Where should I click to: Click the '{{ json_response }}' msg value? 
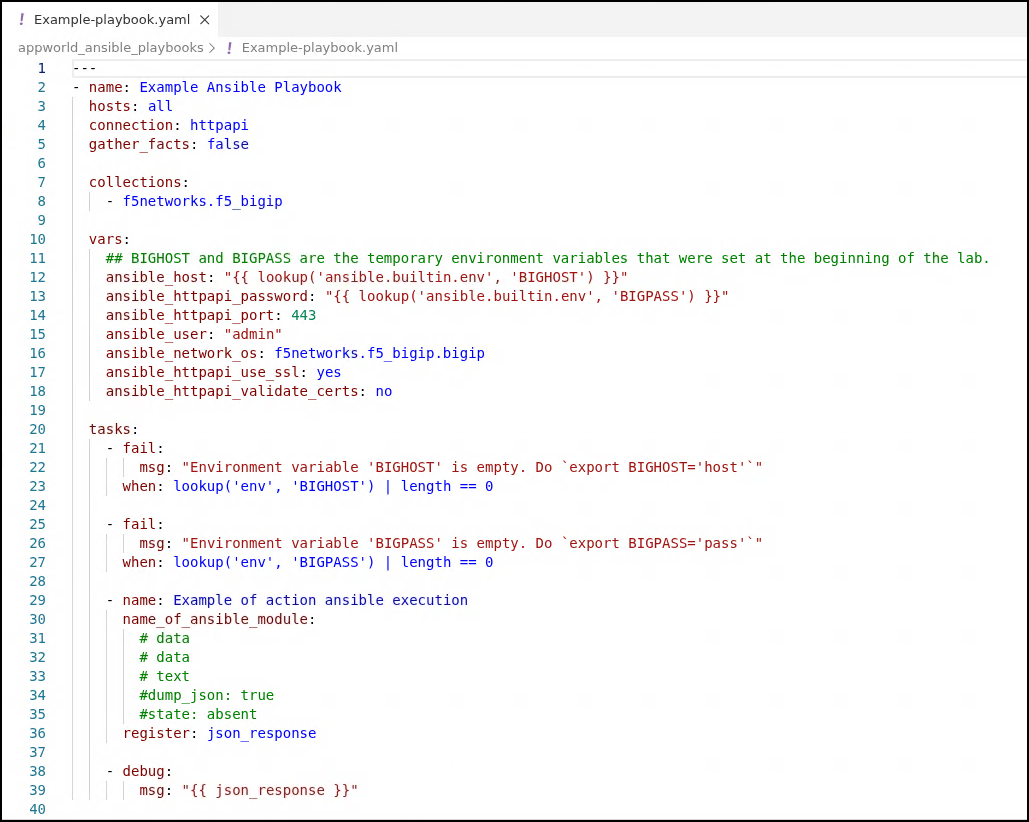tap(270, 791)
